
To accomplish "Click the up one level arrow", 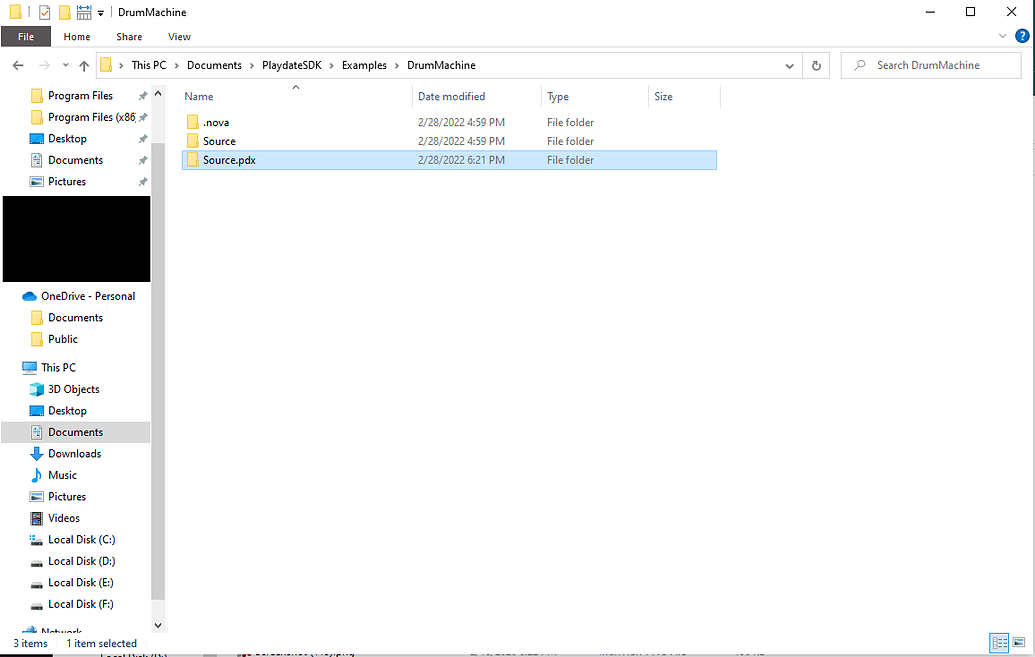I will (x=85, y=65).
